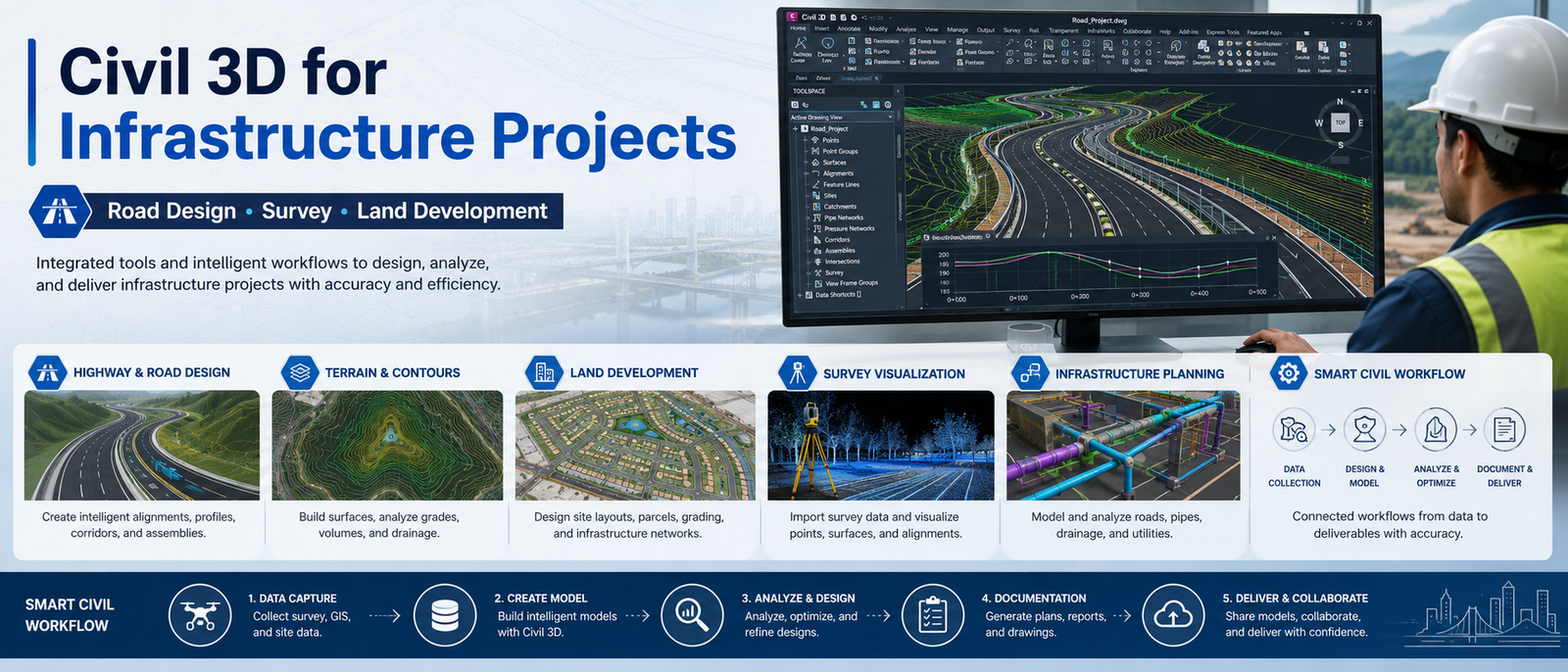1568x672 pixels.
Task: Click the N direction on the ViewCube compass
Action: click(x=1340, y=102)
